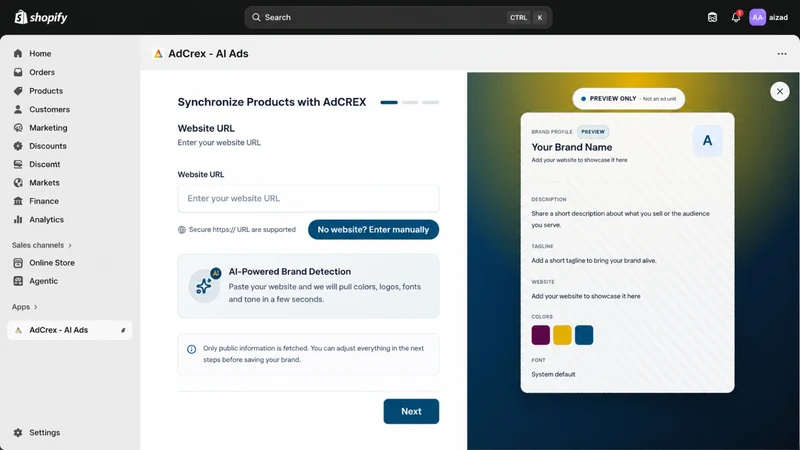Click the Markets globe icon
The image size is (800, 450).
point(18,183)
